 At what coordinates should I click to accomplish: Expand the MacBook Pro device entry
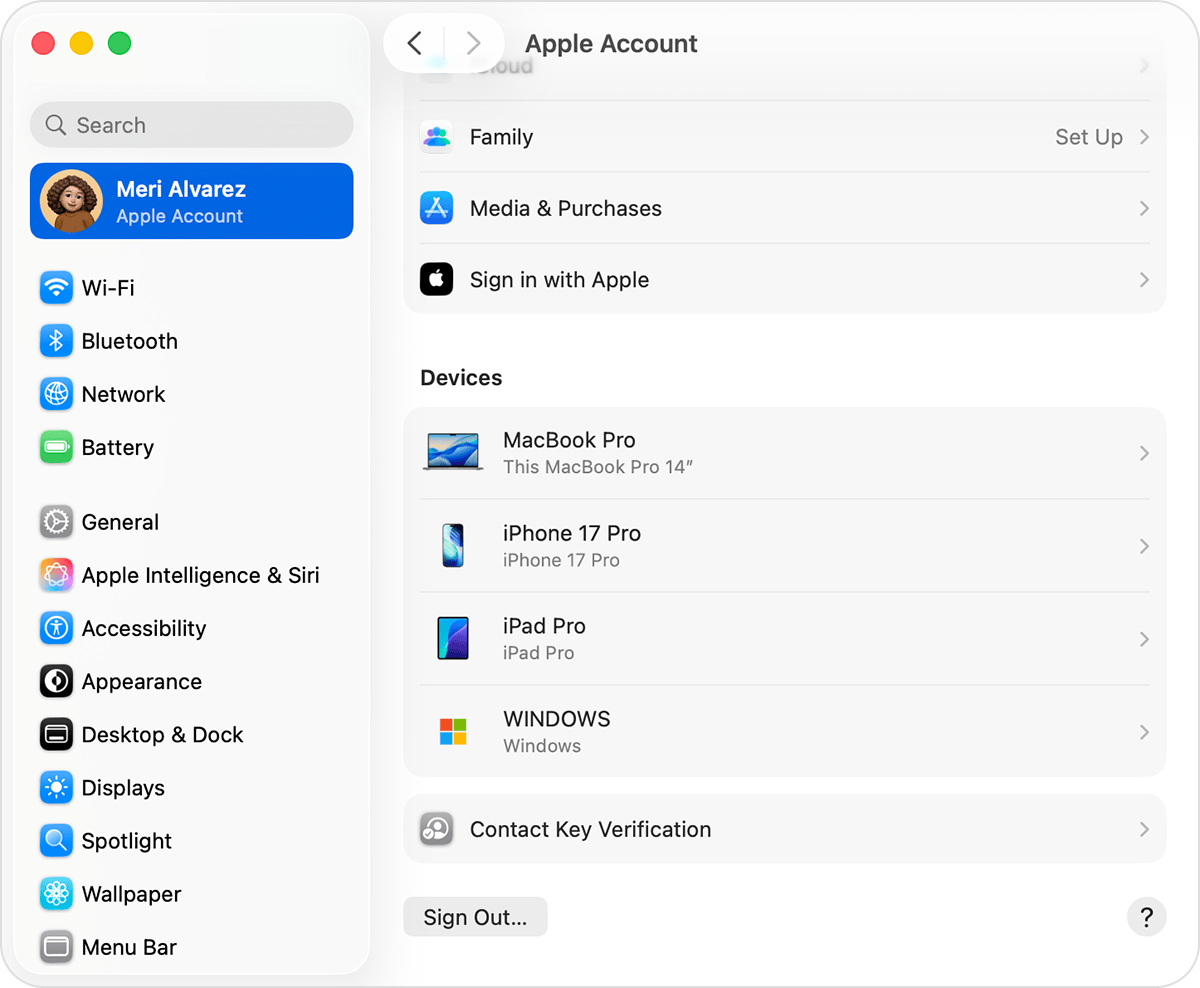point(785,452)
